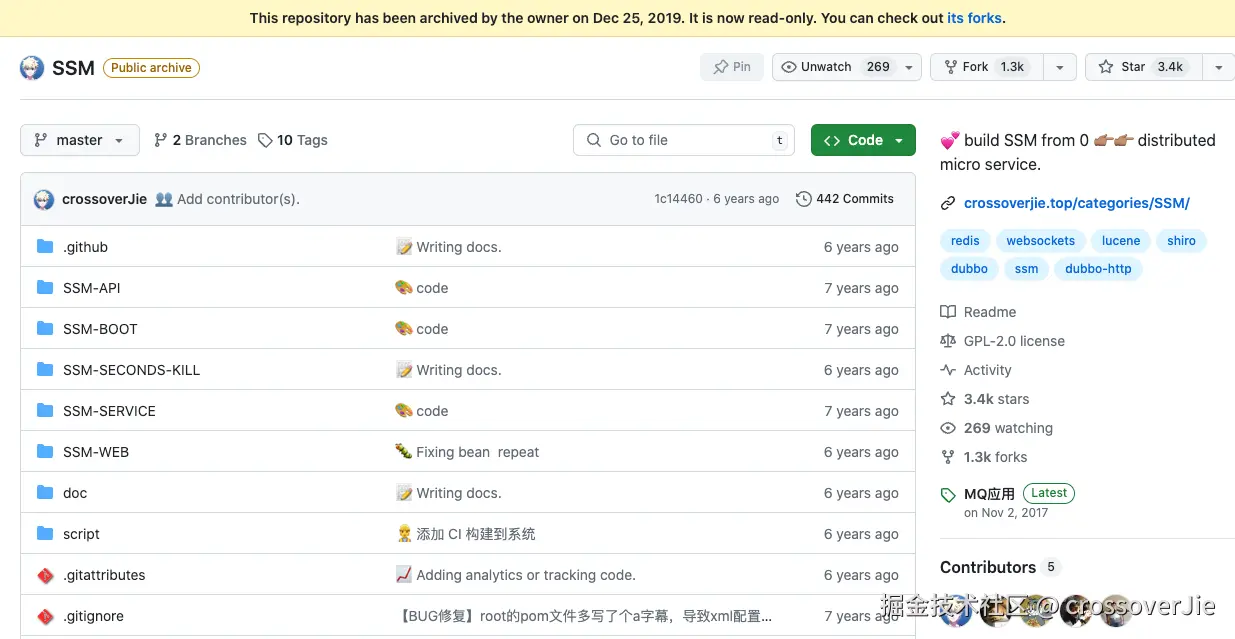This screenshot has height=639, width=1235.
Task: Click the magnifier icon in Go to file
Action: click(x=593, y=140)
